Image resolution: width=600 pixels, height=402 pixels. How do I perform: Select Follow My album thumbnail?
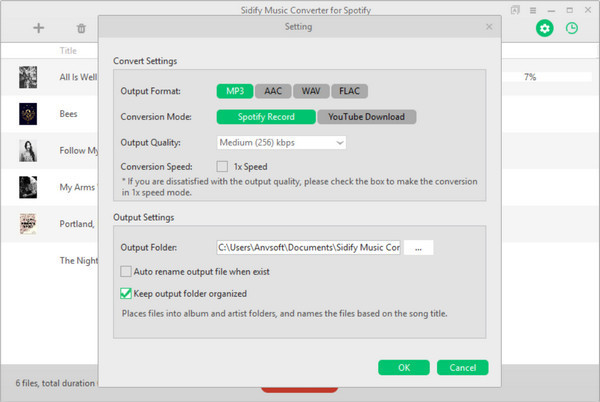pyautogui.click(x=28, y=150)
